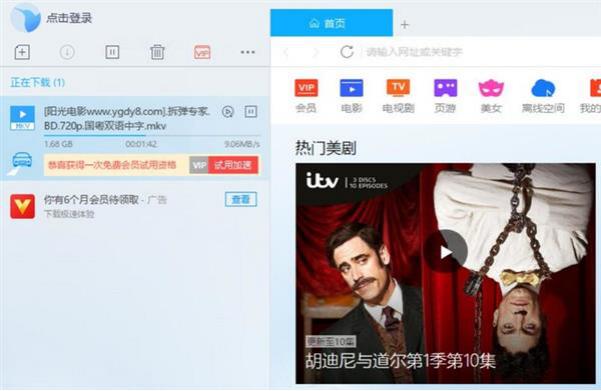Open the 离线空间 cloud shortcut
Image resolution: width=601 pixels, height=391 pixels.
543,96
